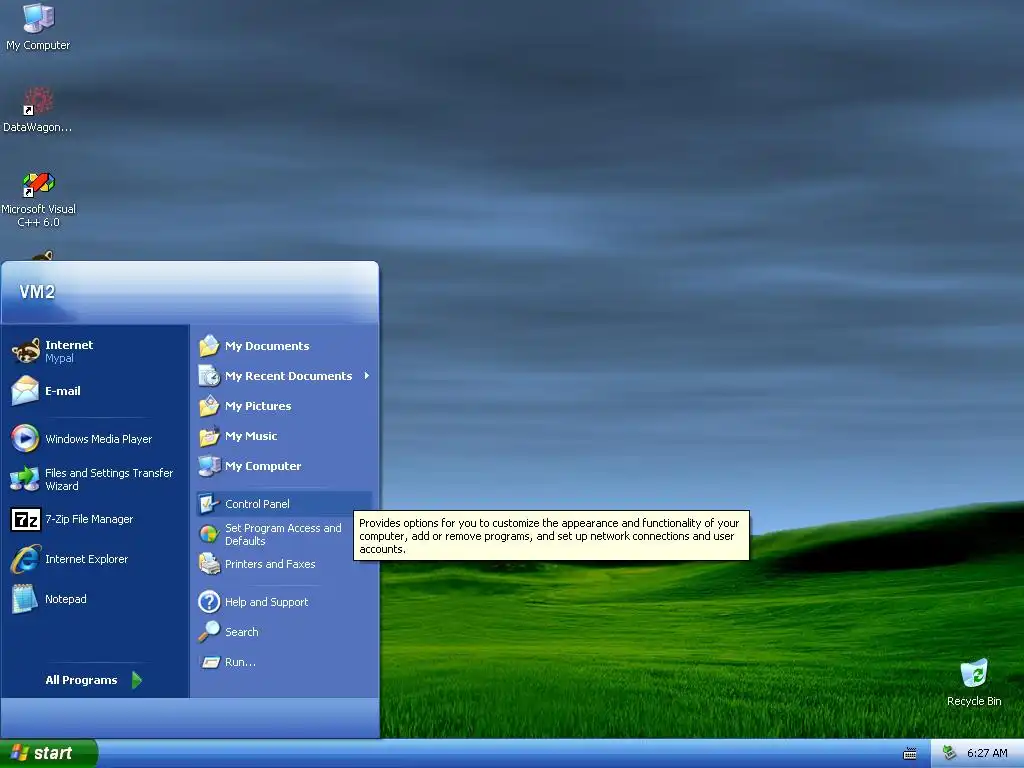Select '7-Zip File Manager' text
The image size is (1024, 768).
[x=89, y=519]
